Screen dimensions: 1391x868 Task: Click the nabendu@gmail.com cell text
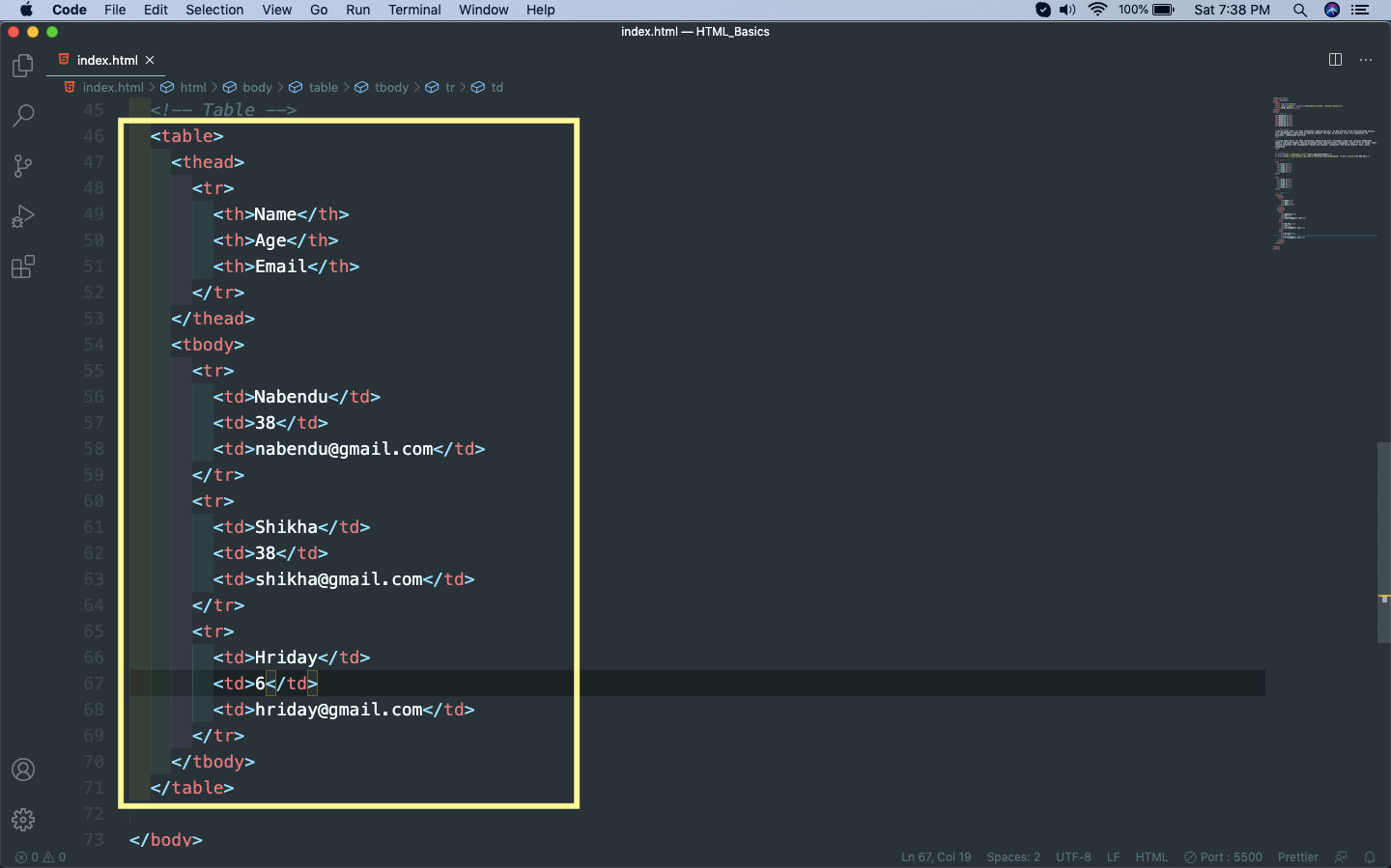coord(344,449)
